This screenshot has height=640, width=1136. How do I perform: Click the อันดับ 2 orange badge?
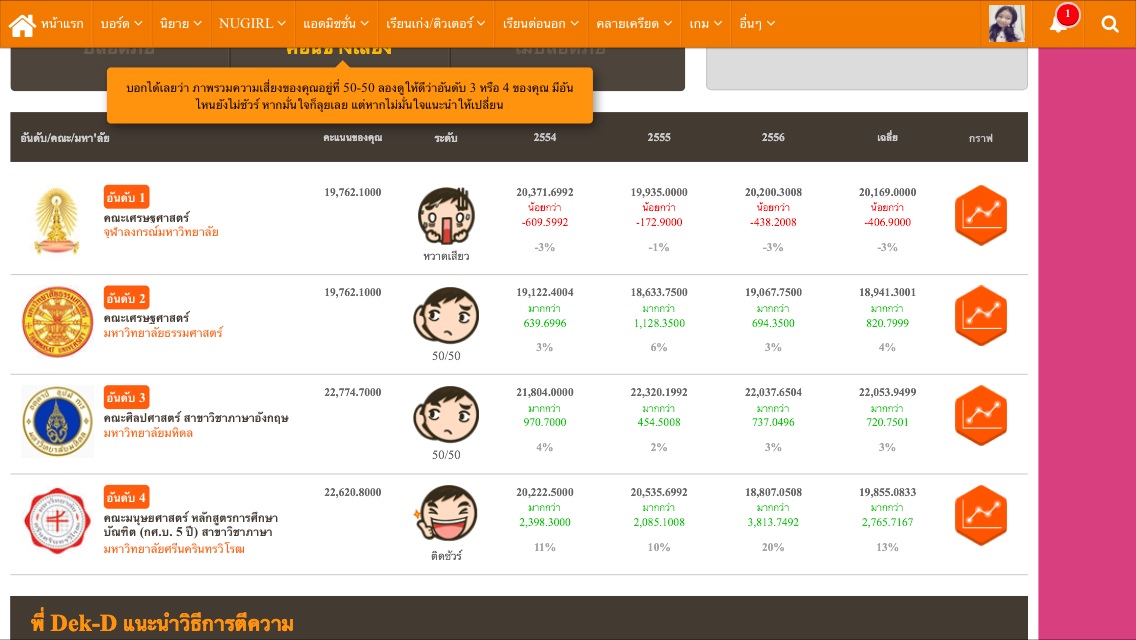pos(126,298)
